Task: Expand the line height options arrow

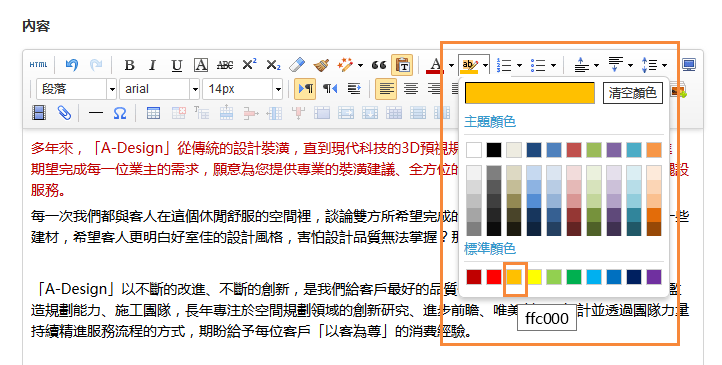Action: [664, 65]
